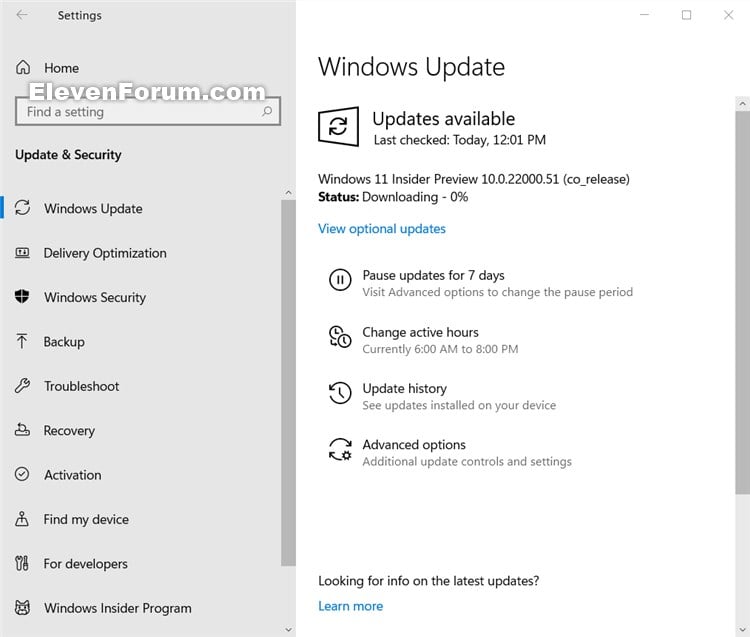The image size is (750, 637).
Task: Go to Windows Security section
Action: coord(95,297)
